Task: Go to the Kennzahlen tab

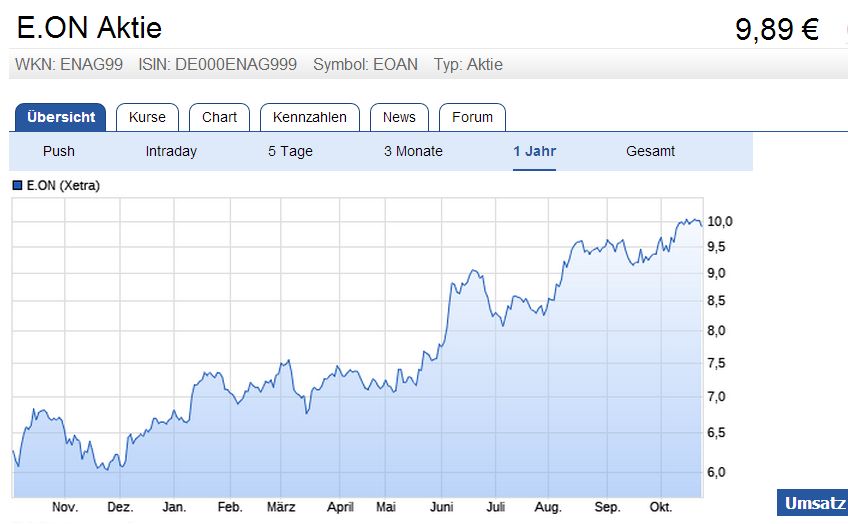Action: click(310, 117)
